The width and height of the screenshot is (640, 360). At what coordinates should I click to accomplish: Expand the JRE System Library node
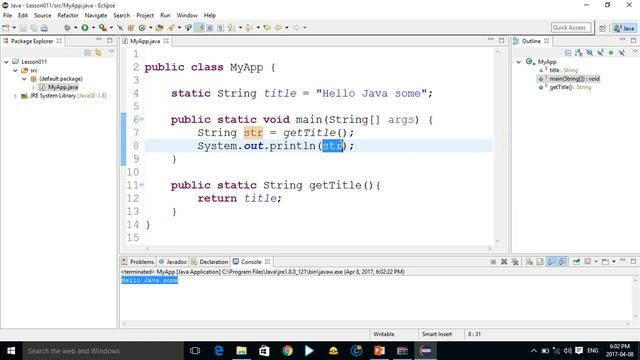point(15,96)
